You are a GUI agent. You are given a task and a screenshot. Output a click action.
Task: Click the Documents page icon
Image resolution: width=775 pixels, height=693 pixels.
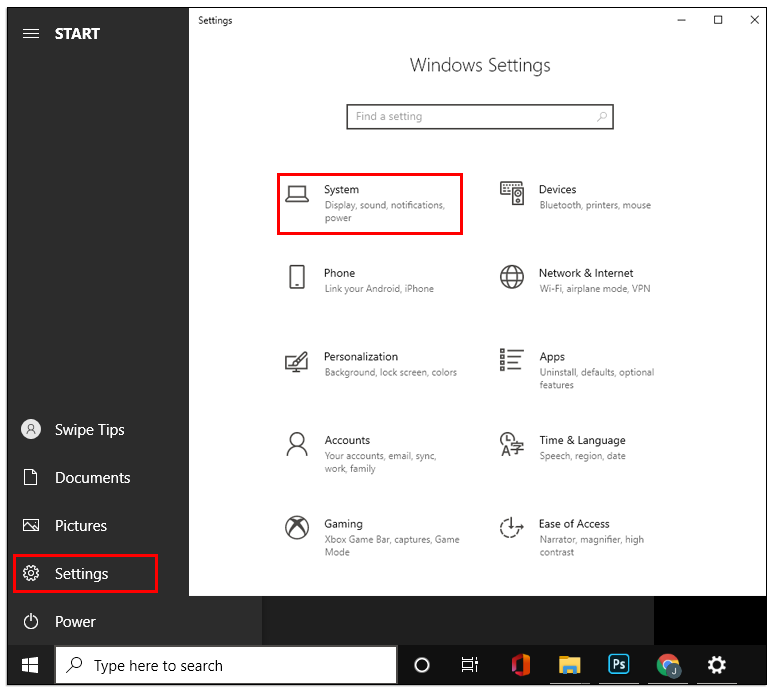pyautogui.click(x=31, y=477)
